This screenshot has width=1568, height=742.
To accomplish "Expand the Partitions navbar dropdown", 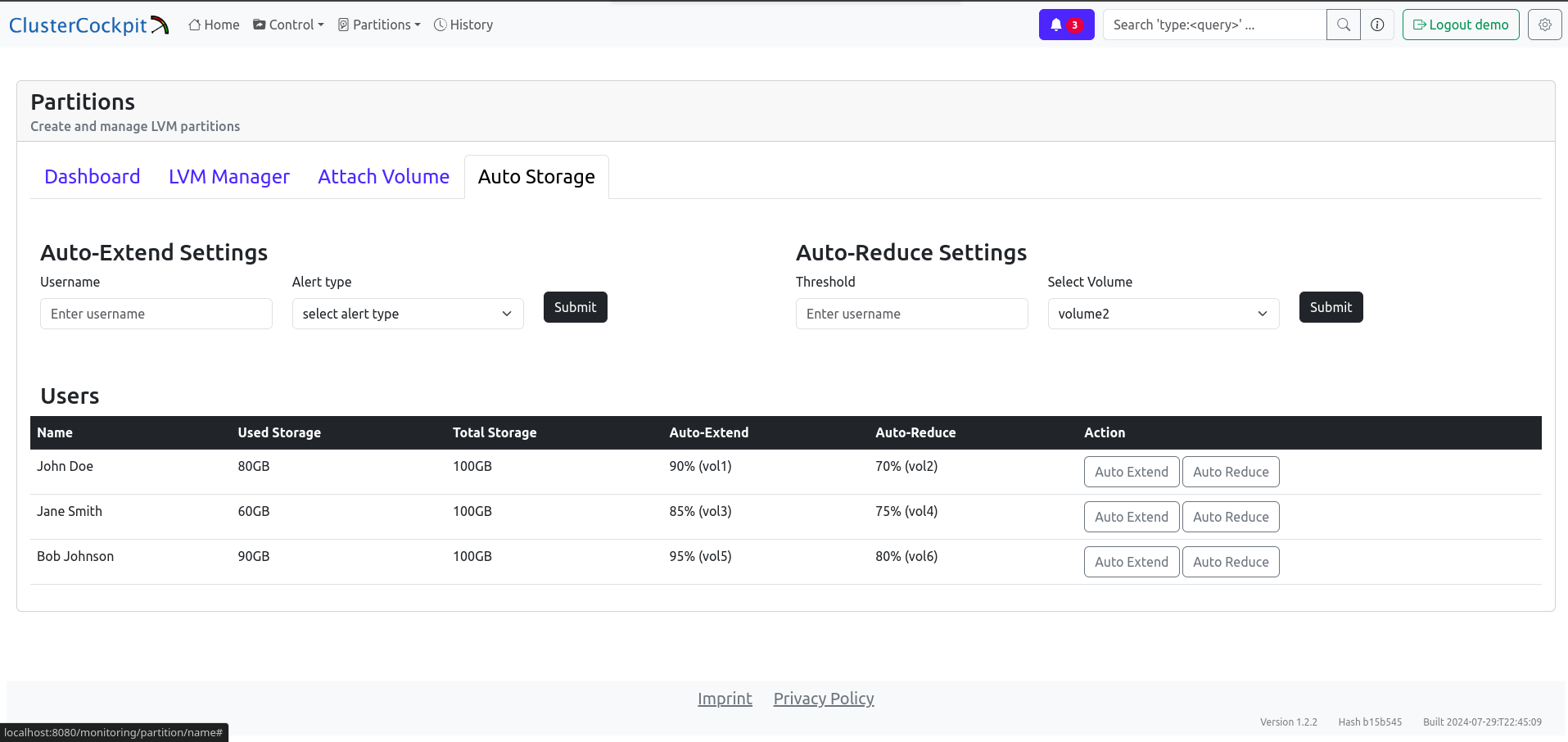I will (379, 25).
